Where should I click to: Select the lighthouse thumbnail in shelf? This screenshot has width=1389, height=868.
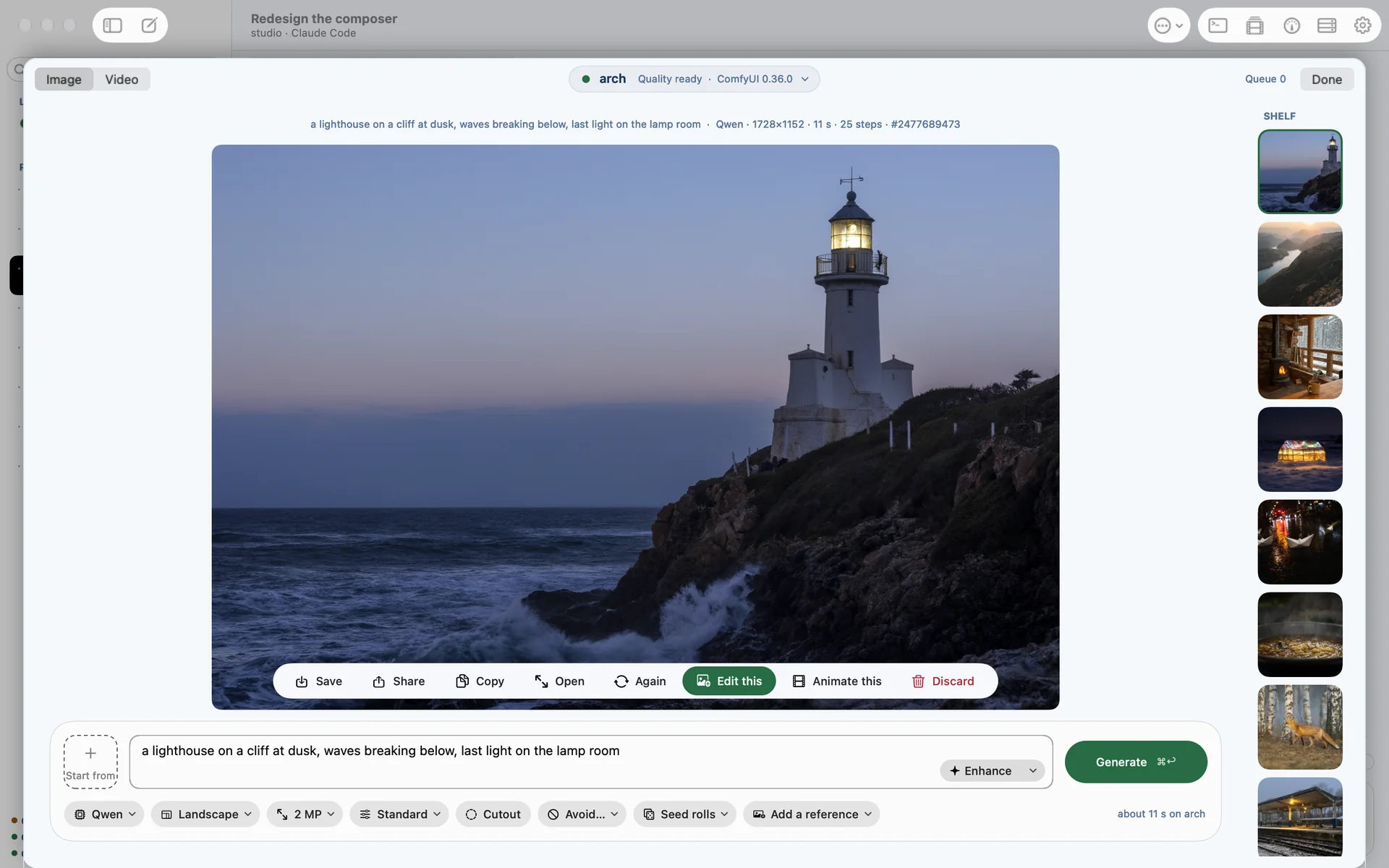[x=1300, y=171]
